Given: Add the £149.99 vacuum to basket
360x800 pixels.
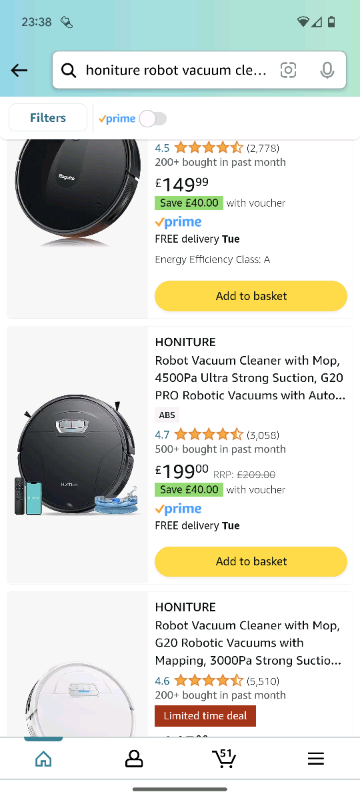Looking at the screenshot, I should tap(251, 296).
